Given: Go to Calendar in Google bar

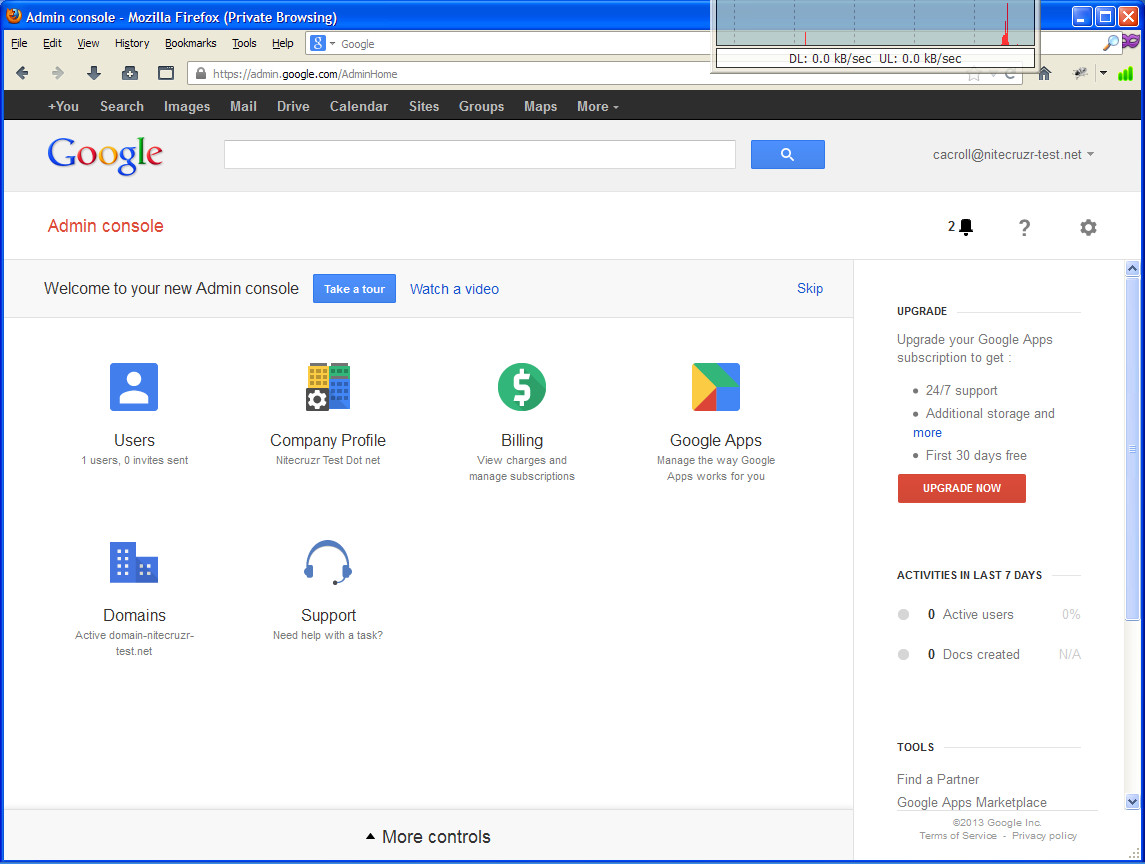Looking at the screenshot, I should pos(359,107).
